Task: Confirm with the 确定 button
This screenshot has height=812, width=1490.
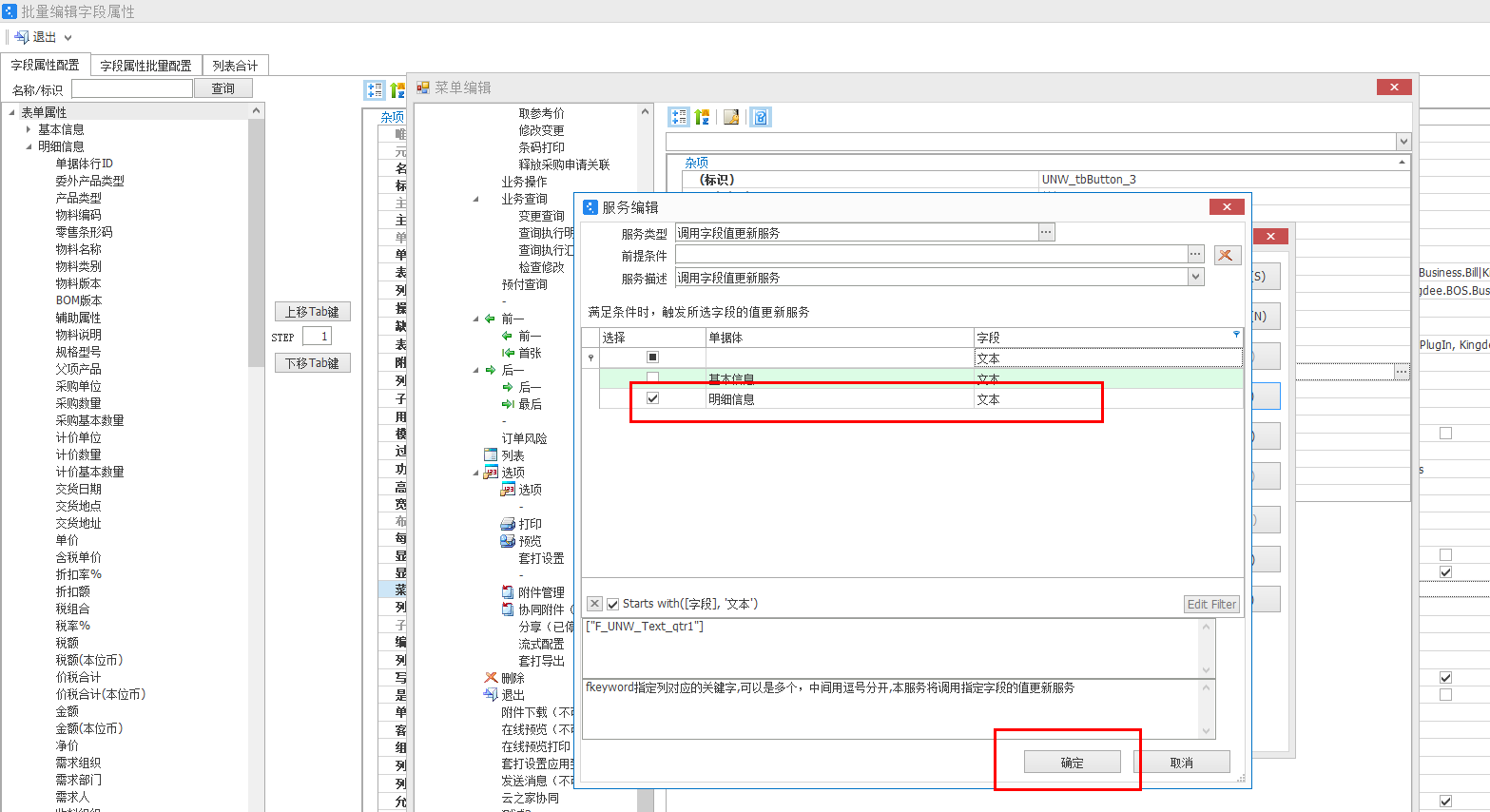Action: coord(1072,763)
